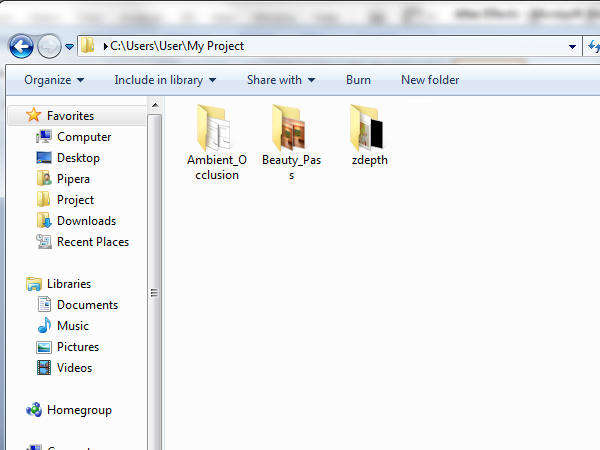Click the Refresh button beside address bar
This screenshot has height=450, width=600.
point(593,46)
